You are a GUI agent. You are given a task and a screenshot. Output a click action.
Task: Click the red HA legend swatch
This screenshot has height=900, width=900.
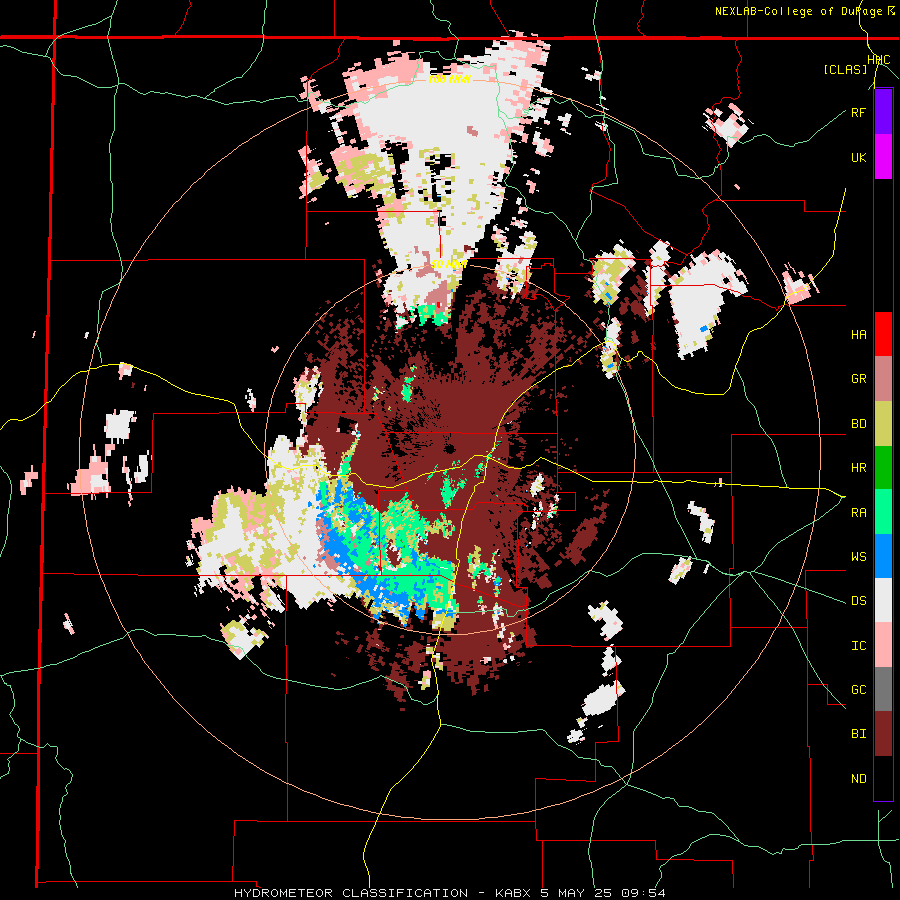pyautogui.click(x=883, y=334)
